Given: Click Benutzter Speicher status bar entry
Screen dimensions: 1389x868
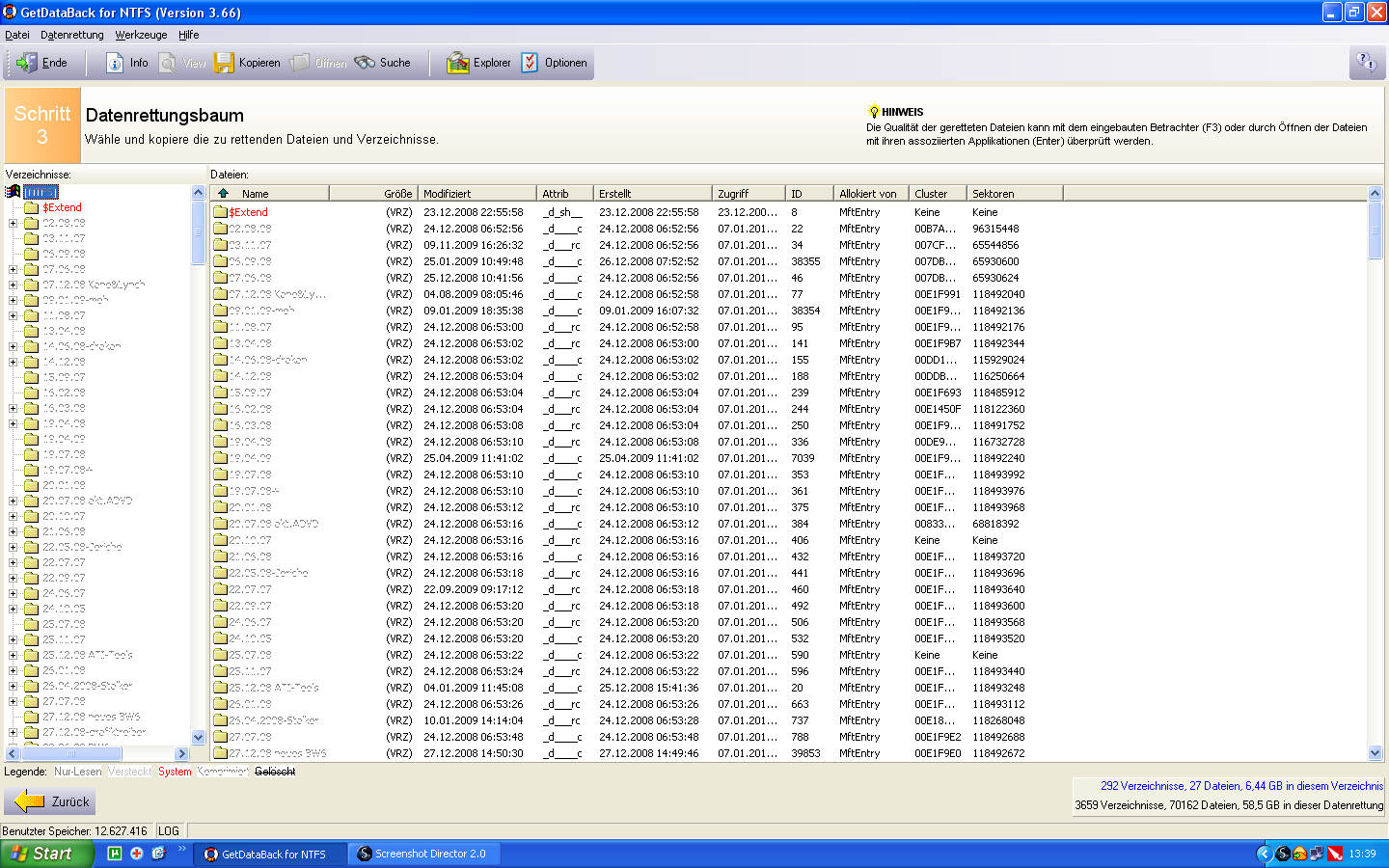Looking at the screenshot, I should point(75,830).
